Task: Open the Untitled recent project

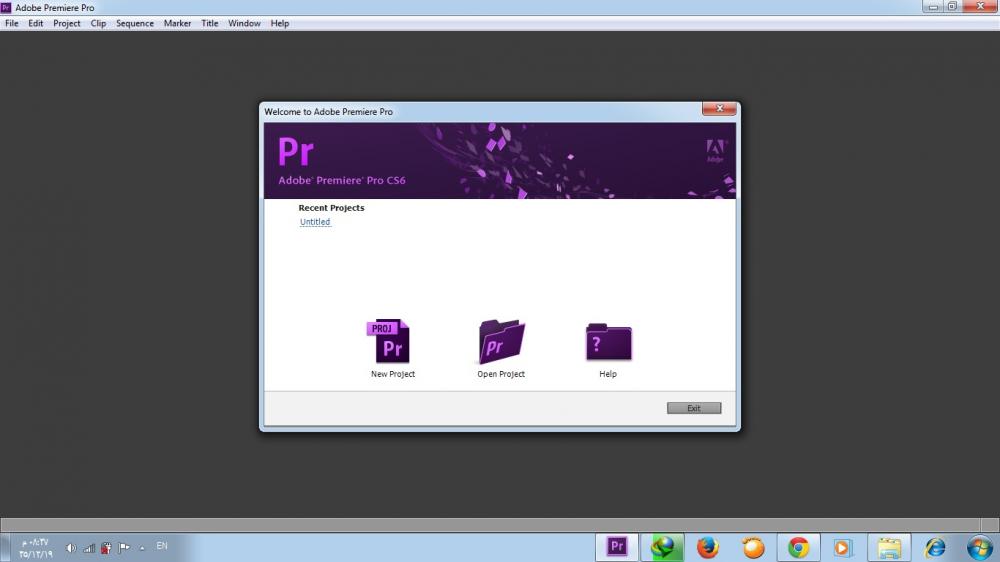Action: click(x=315, y=222)
